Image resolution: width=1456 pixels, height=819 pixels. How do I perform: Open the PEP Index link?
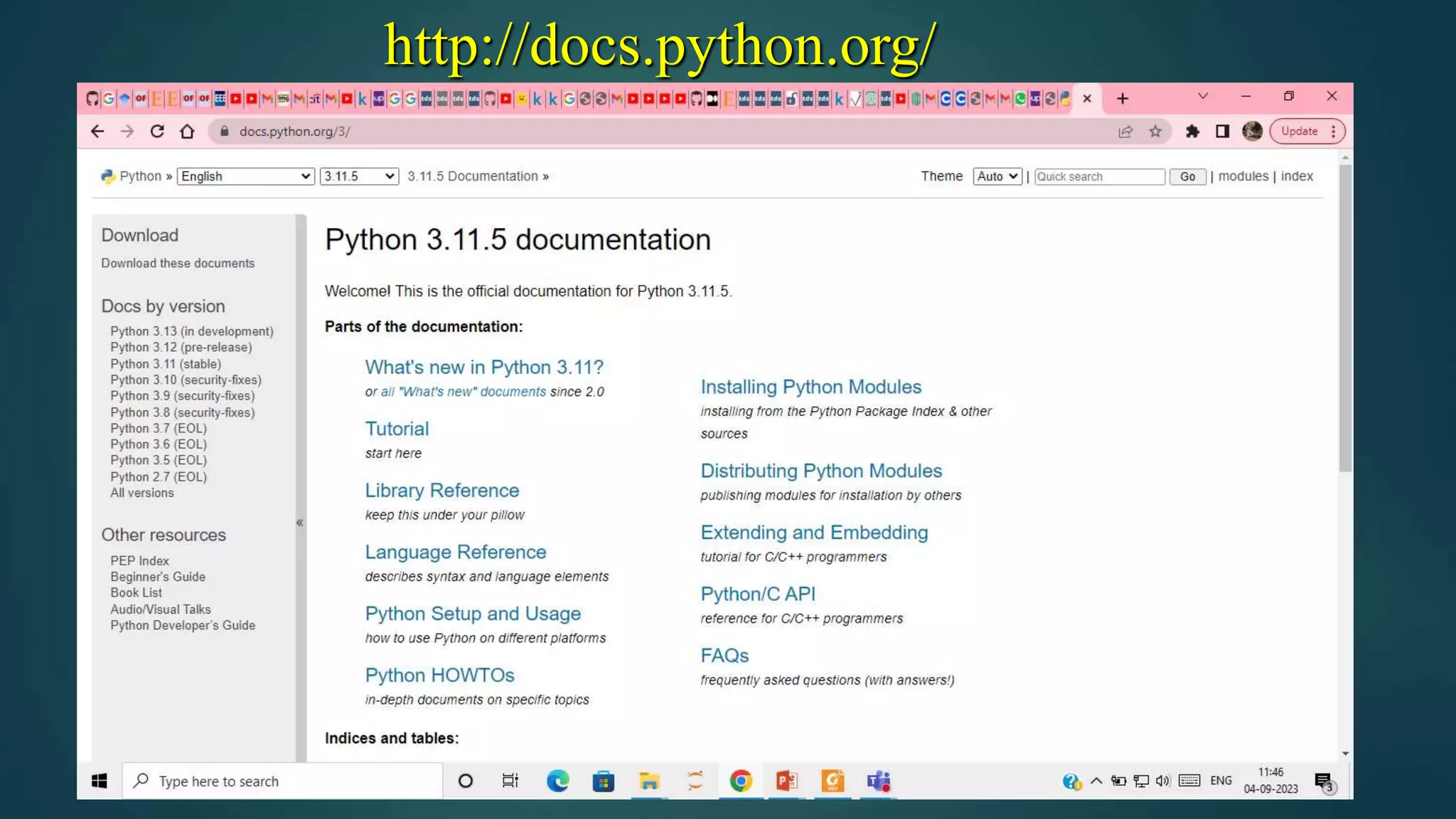140,561
